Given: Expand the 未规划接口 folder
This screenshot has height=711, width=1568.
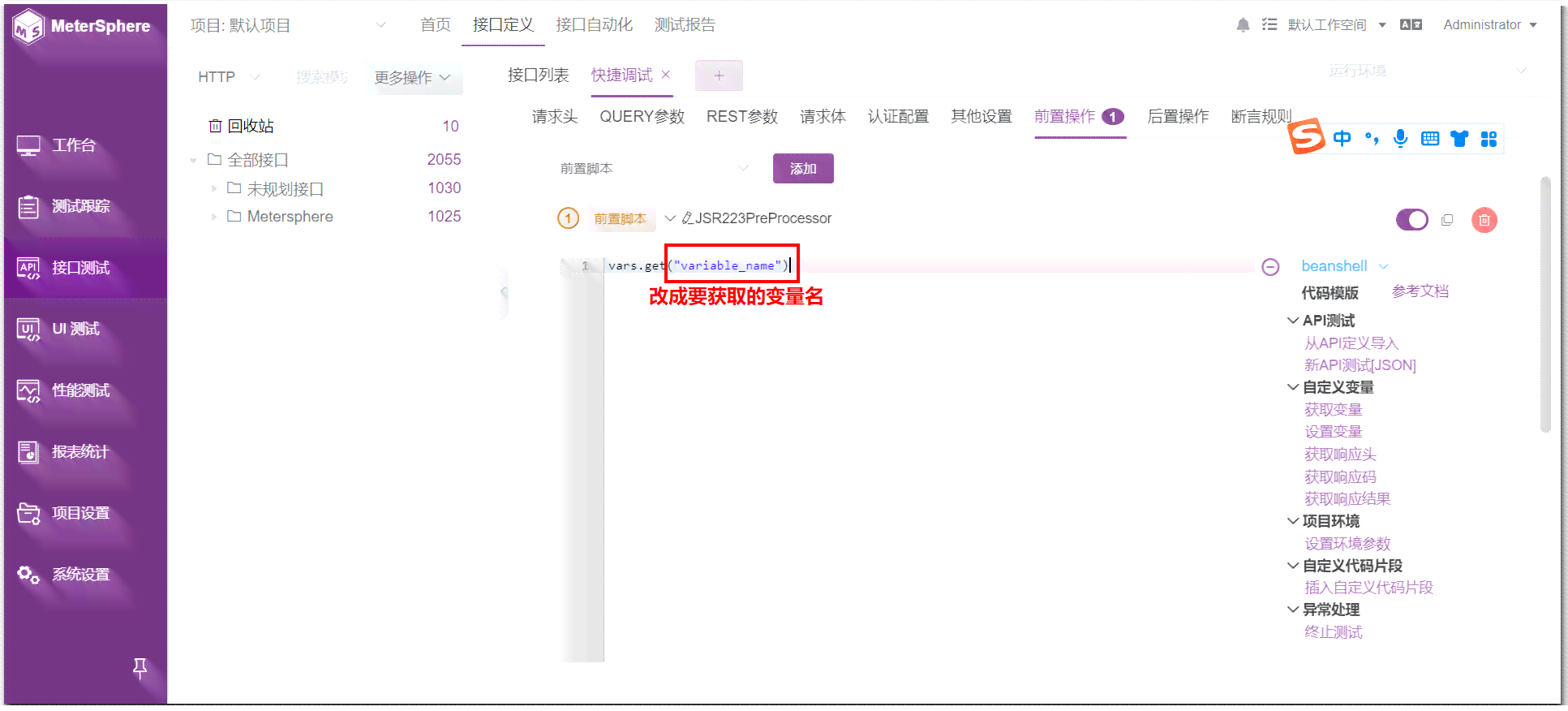Looking at the screenshot, I should click(213, 189).
